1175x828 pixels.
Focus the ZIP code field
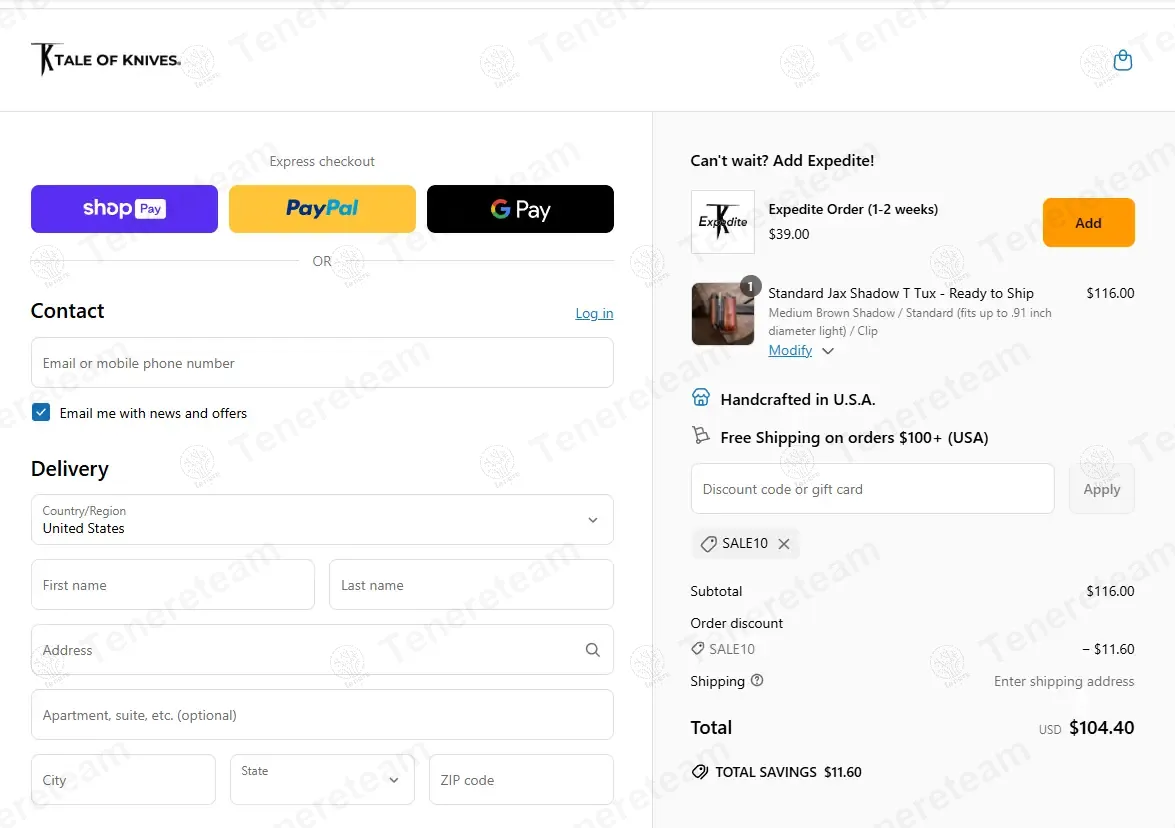click(522, 779)
